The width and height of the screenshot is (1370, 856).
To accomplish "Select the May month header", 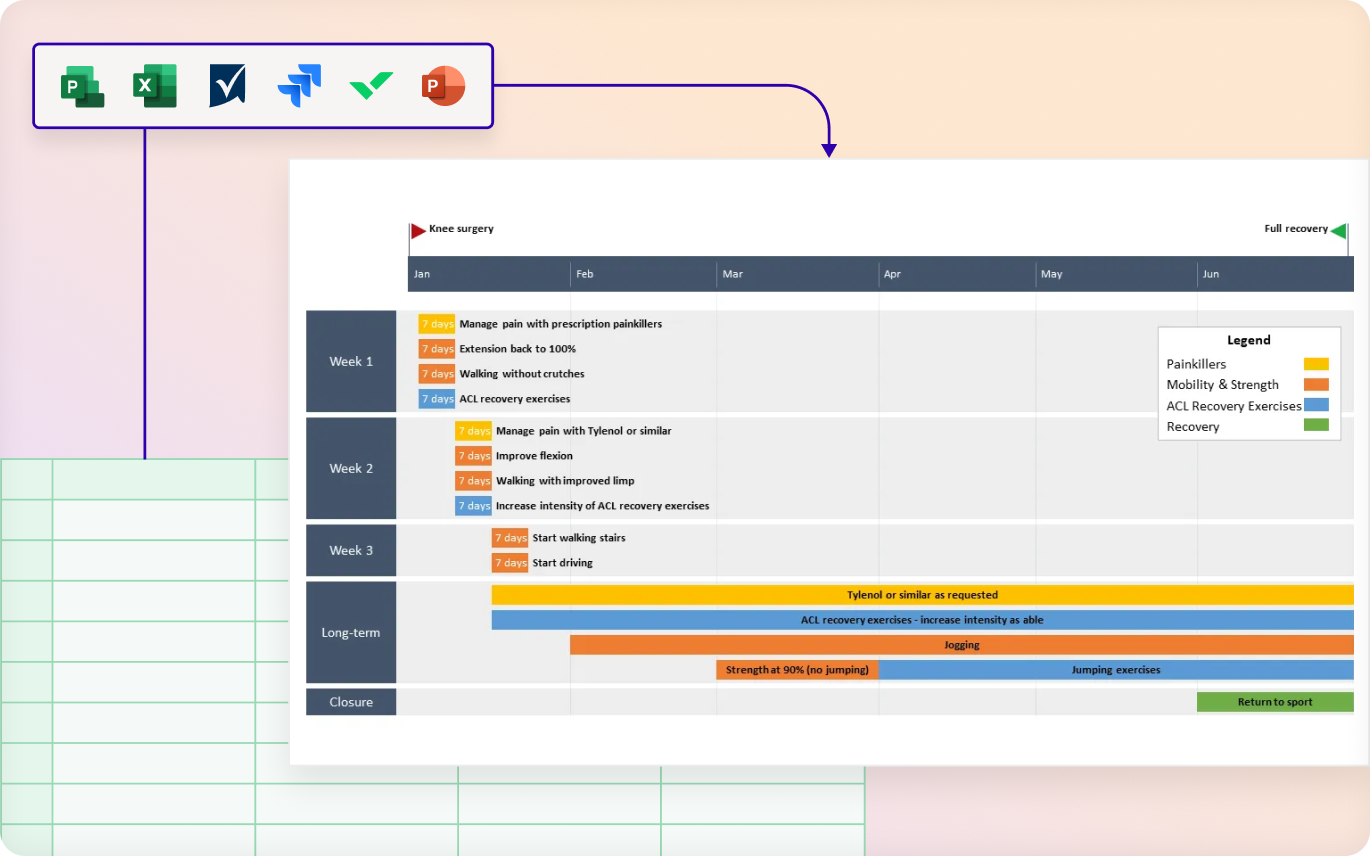I will click(1117, 274).
